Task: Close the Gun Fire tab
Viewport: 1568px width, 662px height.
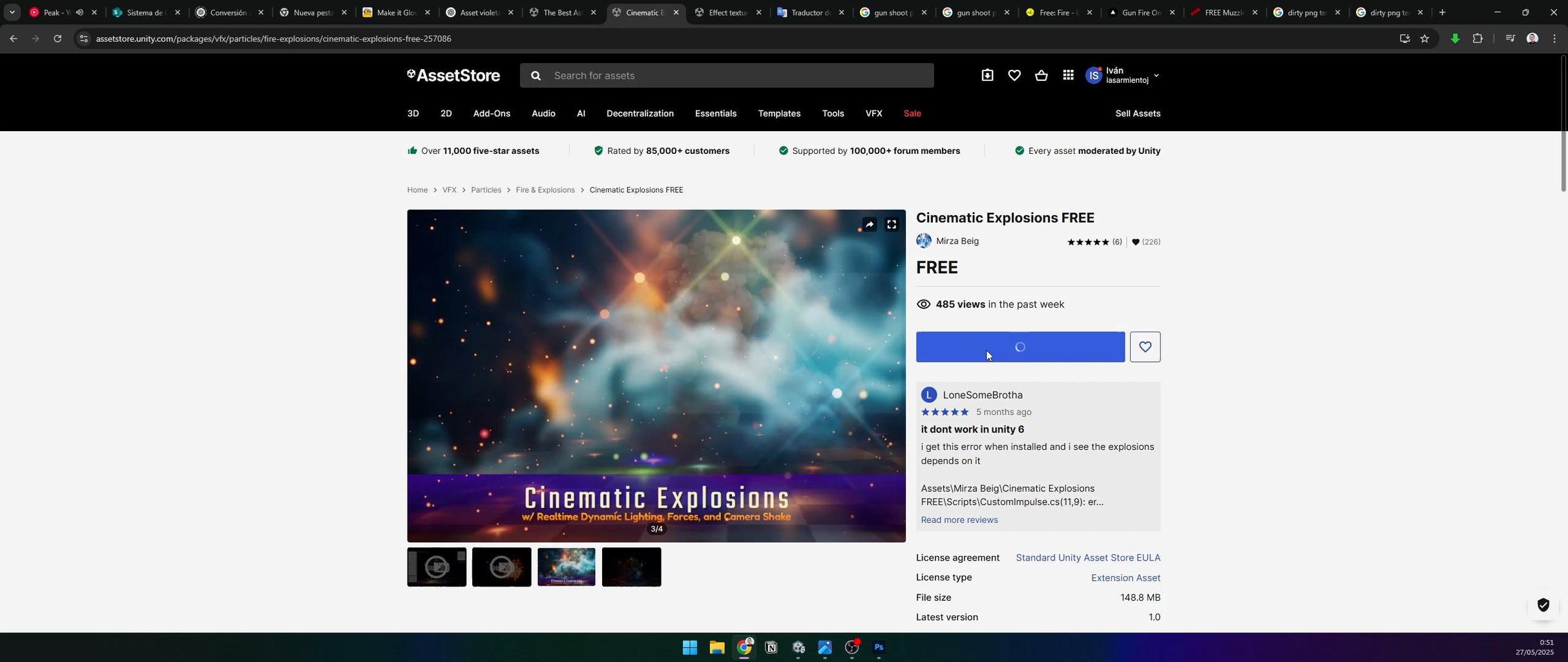Action: click(1172, 12)
